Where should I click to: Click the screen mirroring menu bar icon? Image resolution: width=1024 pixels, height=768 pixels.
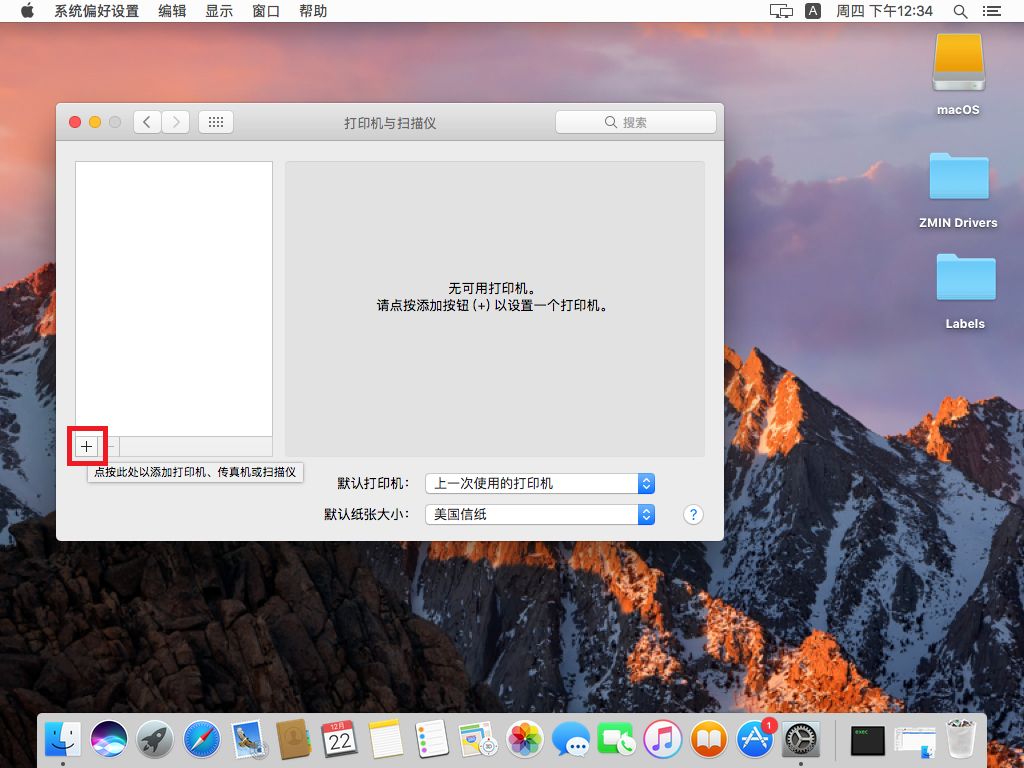[781, 11]
